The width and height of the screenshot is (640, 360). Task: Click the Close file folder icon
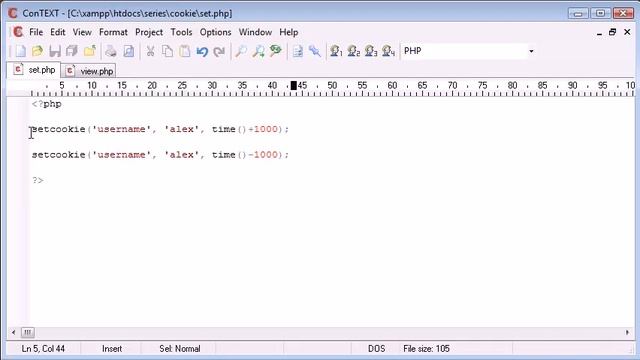[x=89, y=51]
